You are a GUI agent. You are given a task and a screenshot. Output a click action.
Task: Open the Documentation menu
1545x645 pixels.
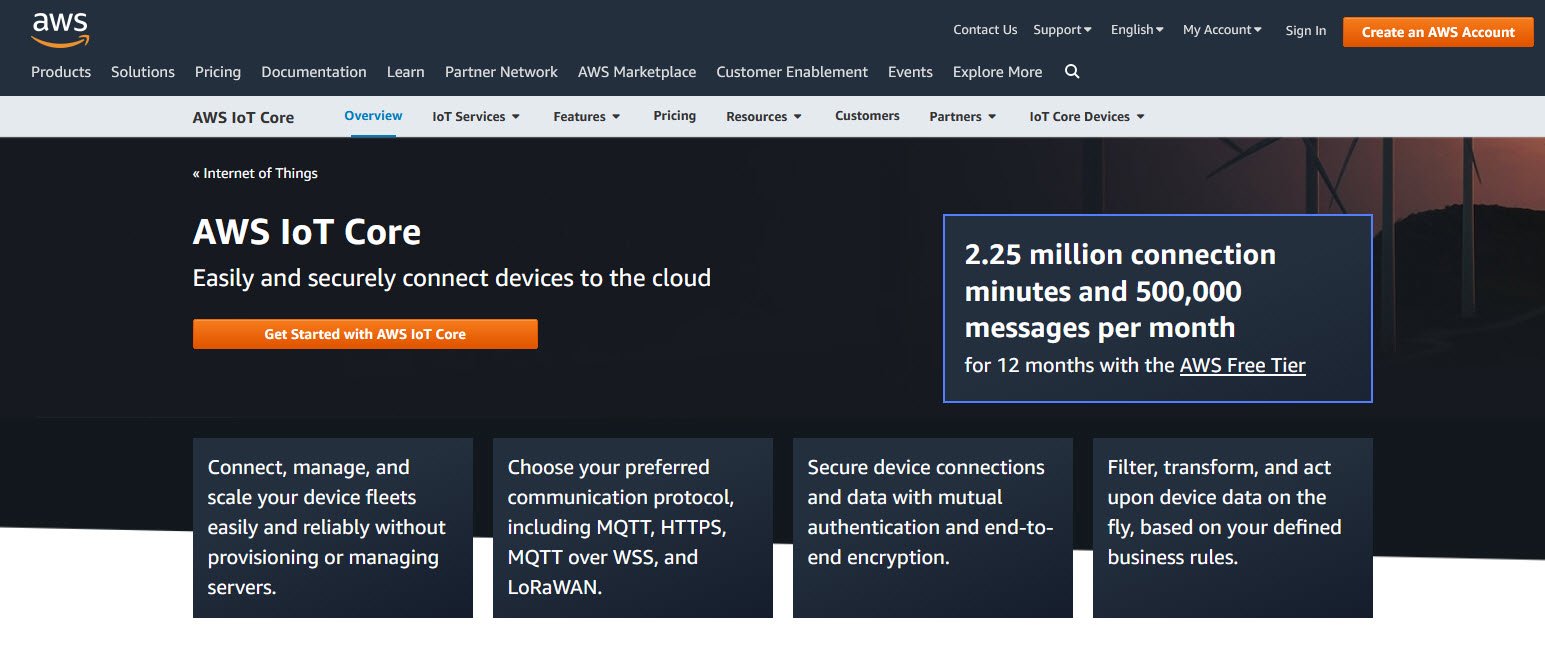click(x=314, y=72)
